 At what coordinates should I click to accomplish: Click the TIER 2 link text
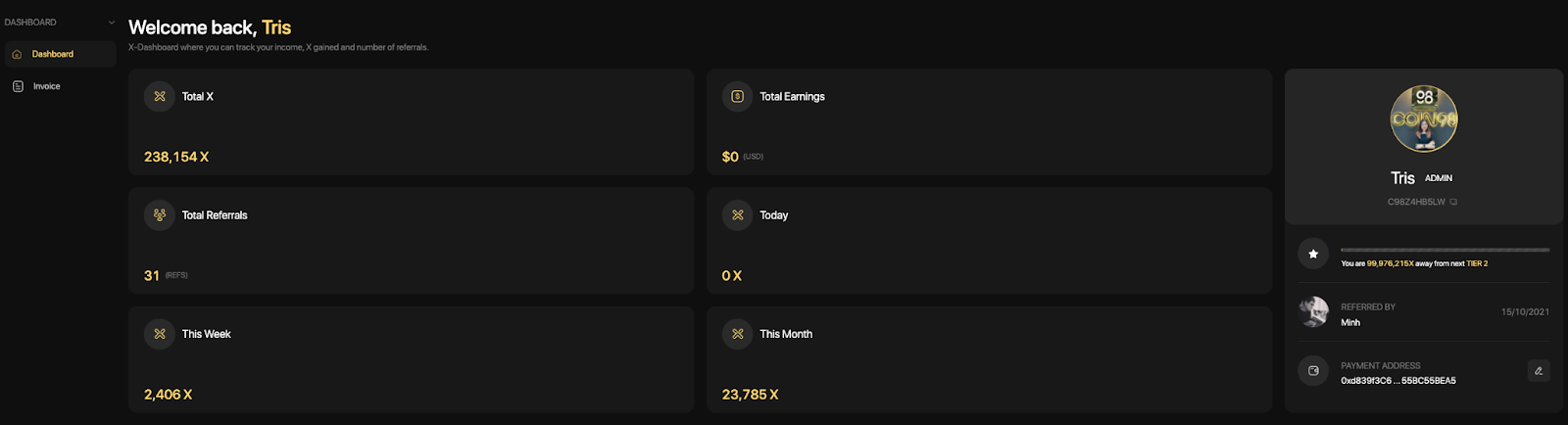click(1477, 263)
